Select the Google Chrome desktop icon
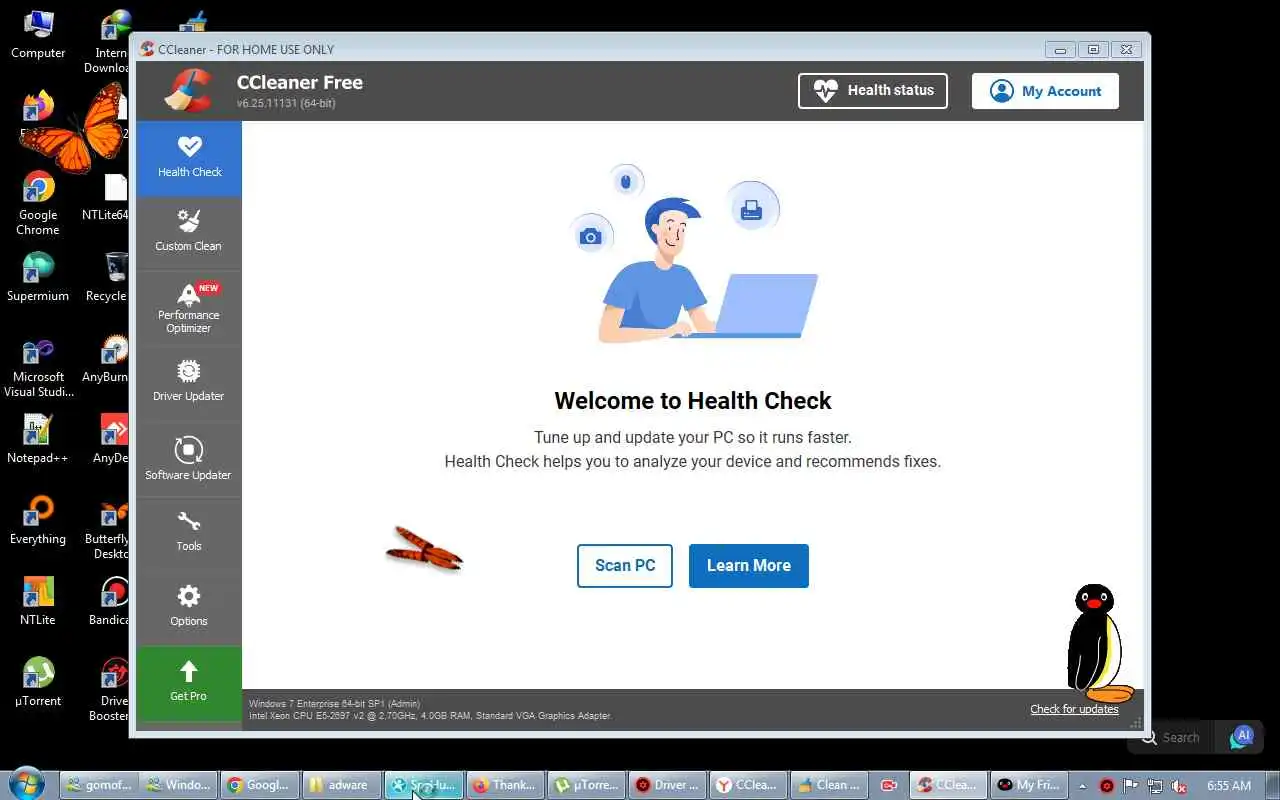This screenshot has width=1280, height=800. tap(38, 203)
